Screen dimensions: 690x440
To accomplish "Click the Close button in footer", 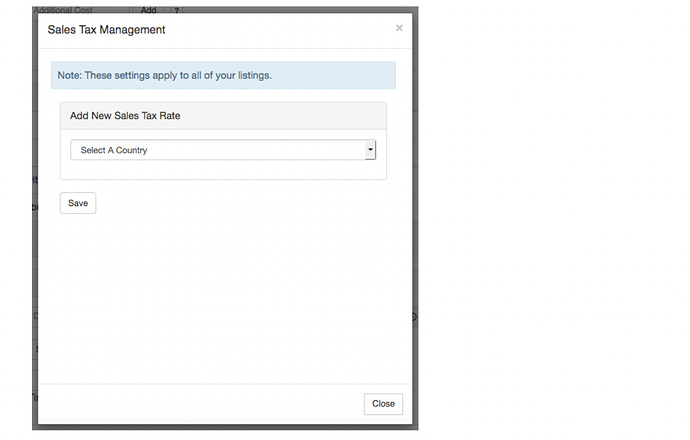I will click(x=383, y=404).
